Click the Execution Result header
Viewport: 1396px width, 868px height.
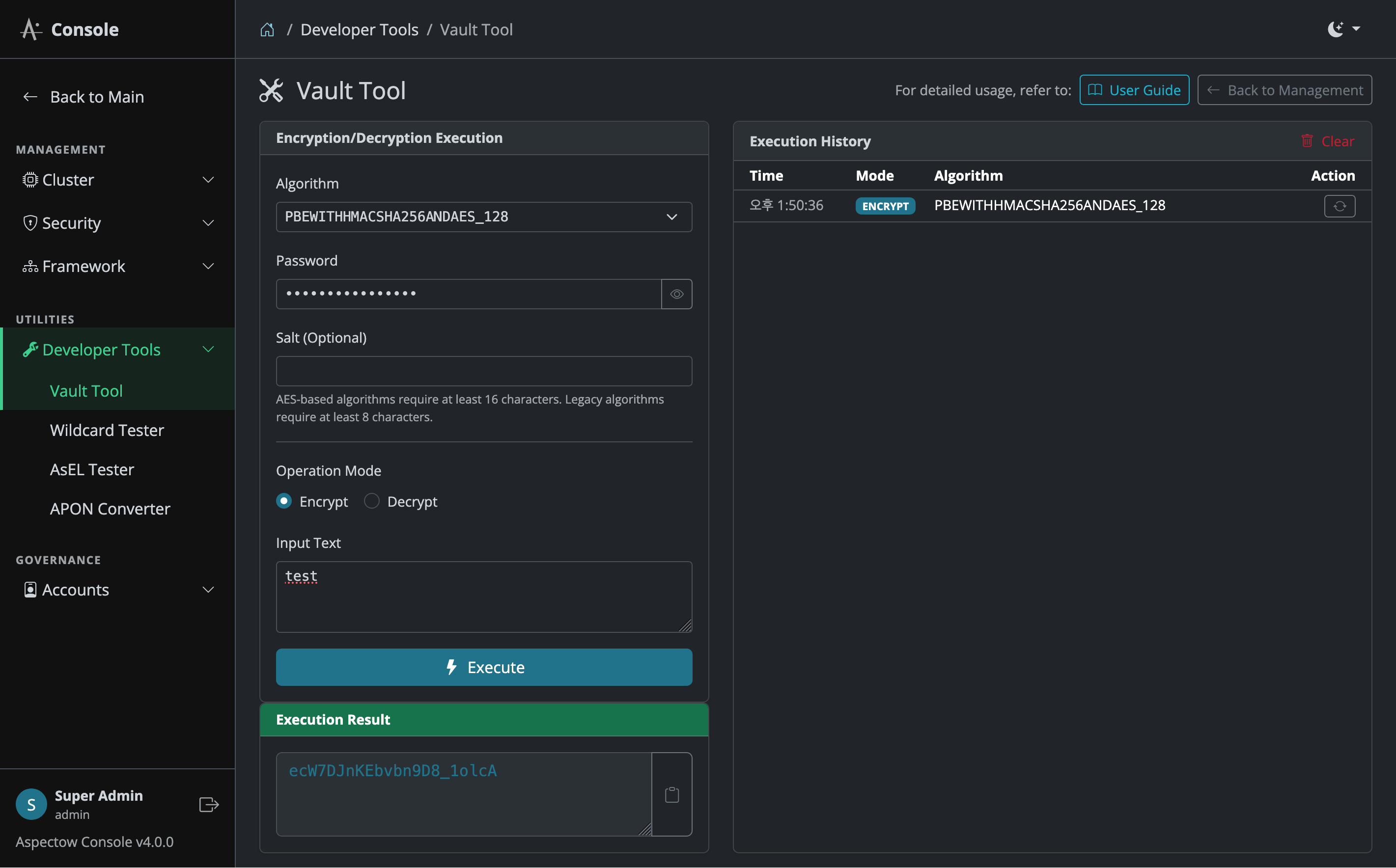483,720
